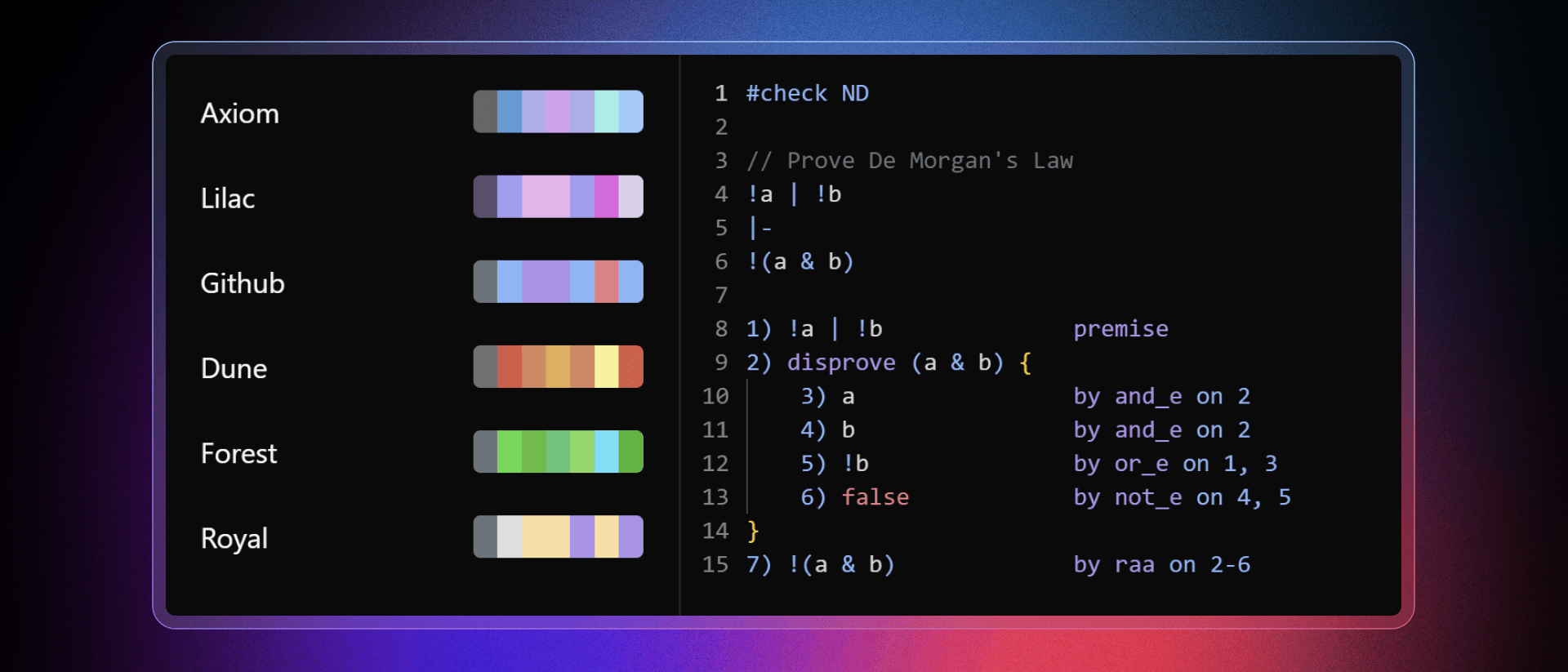Select the Lilac theme label
The width and height of the screenshot is (1568, 672).
coord(228,198)
